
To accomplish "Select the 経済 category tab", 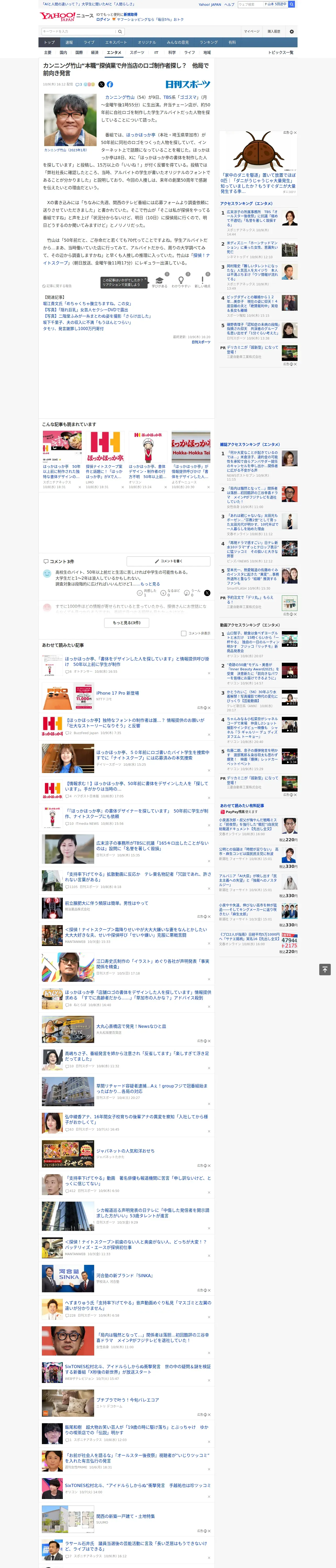I will tap(94, 52).
